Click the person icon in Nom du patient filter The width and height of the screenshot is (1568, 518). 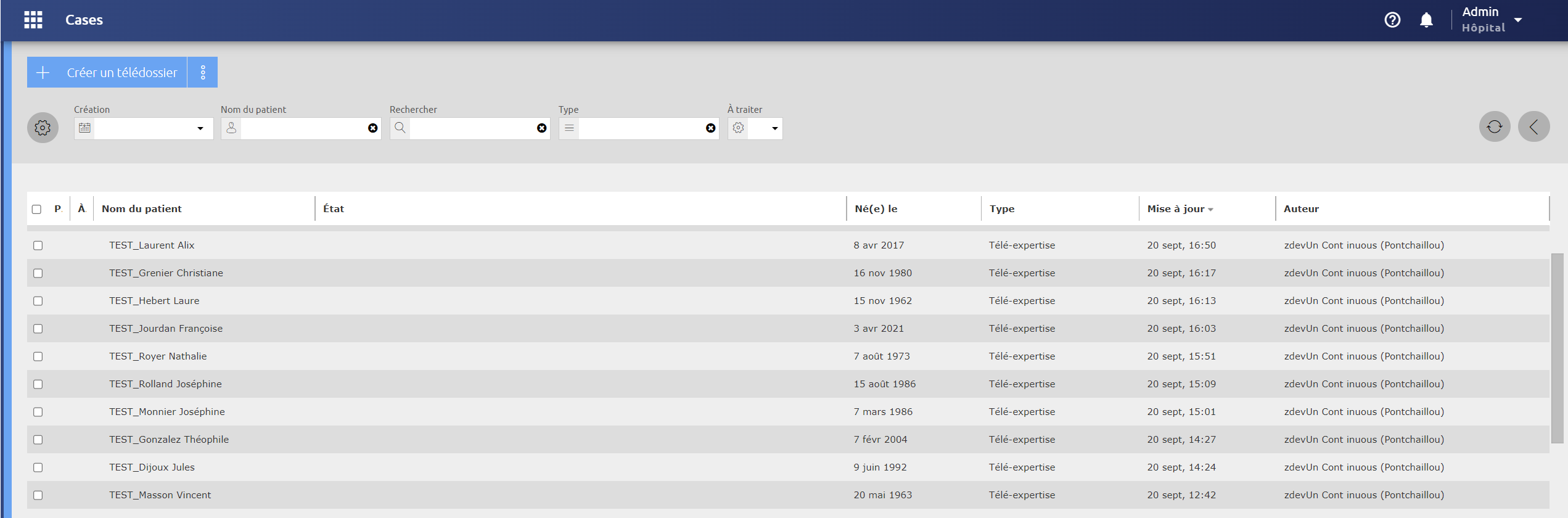(231, 128)
